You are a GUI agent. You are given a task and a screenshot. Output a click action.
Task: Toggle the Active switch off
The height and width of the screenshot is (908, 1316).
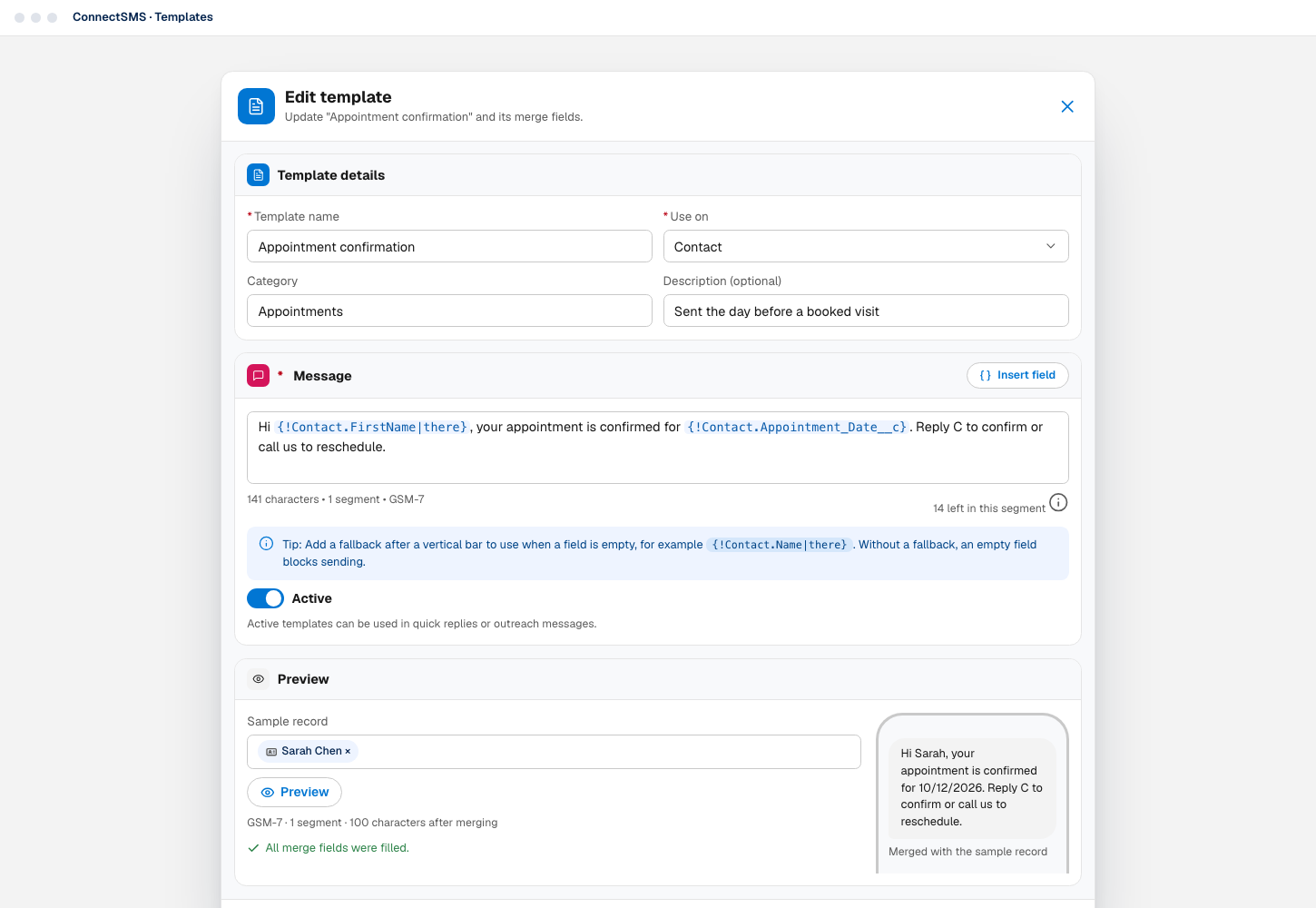tap(265, 598)
